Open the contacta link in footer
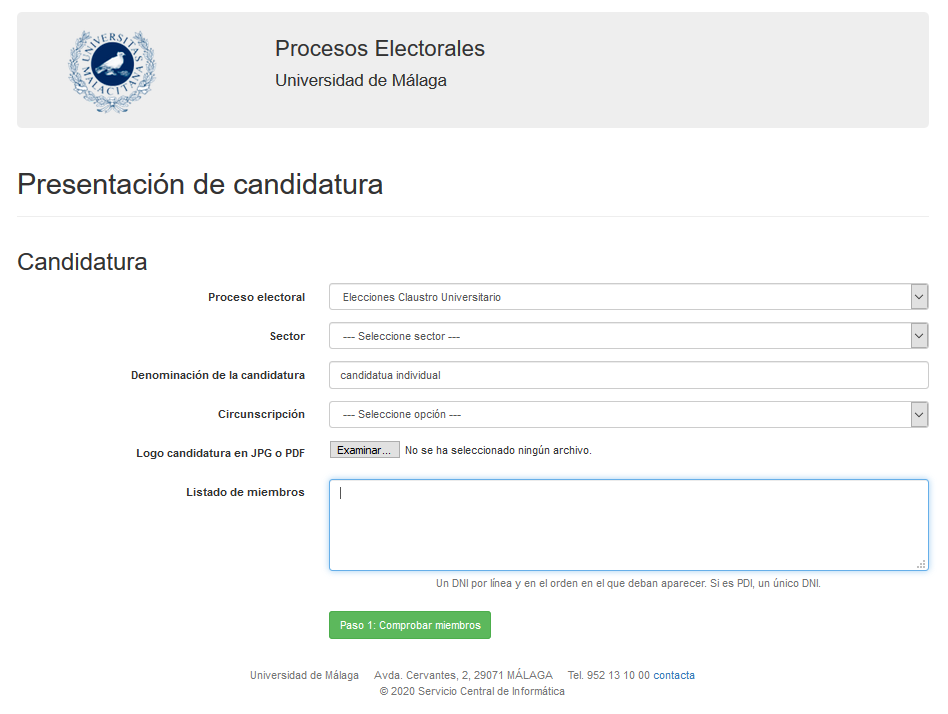The width and height of the screenshot is (948, 714). tap(674, 675)
